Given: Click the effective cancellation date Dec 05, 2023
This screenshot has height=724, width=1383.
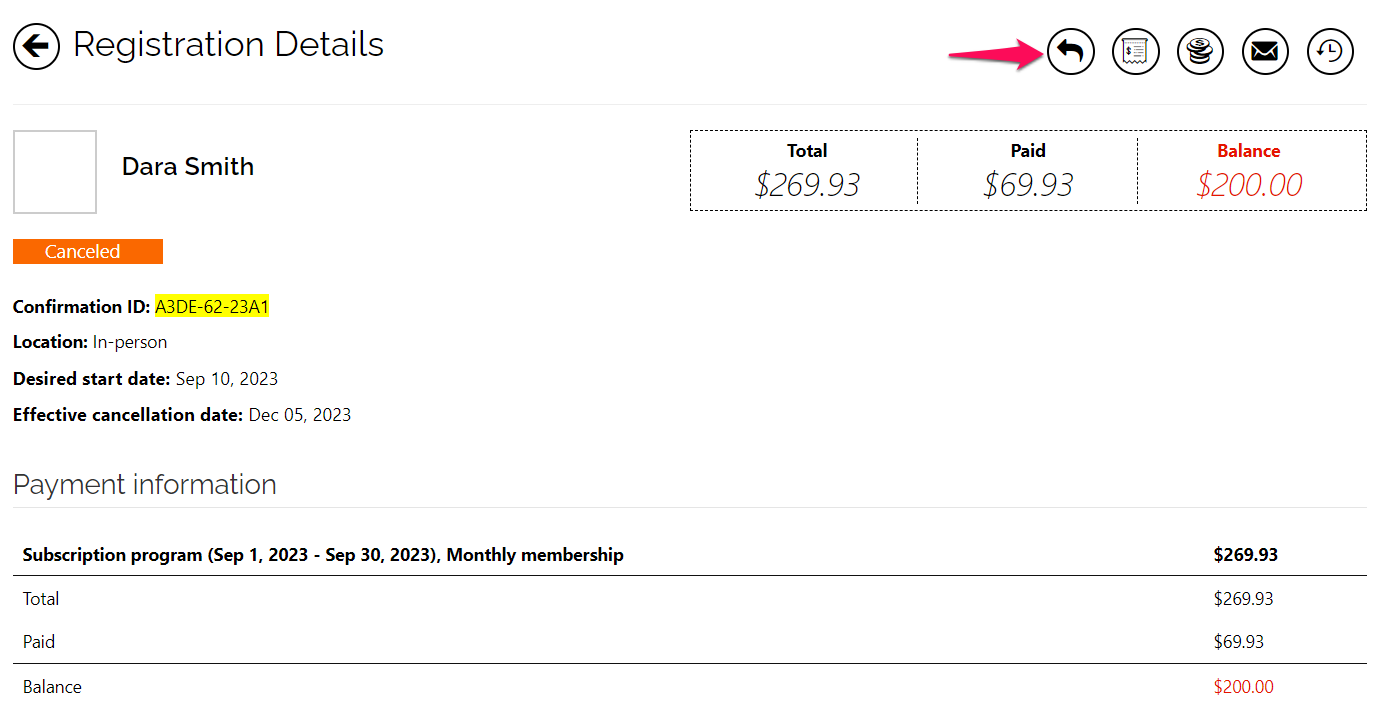Looking at the screenshot, I should pos(300,415).
